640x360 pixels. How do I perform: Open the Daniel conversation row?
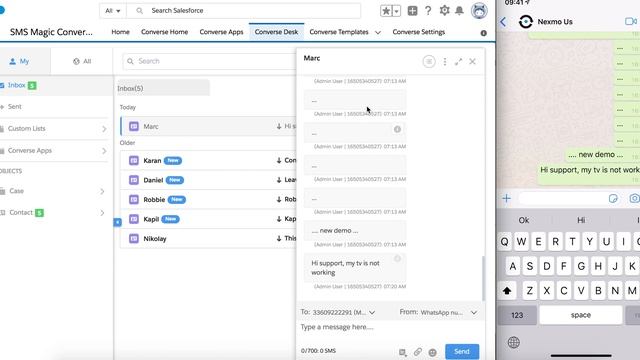click(x=209, y=180)
